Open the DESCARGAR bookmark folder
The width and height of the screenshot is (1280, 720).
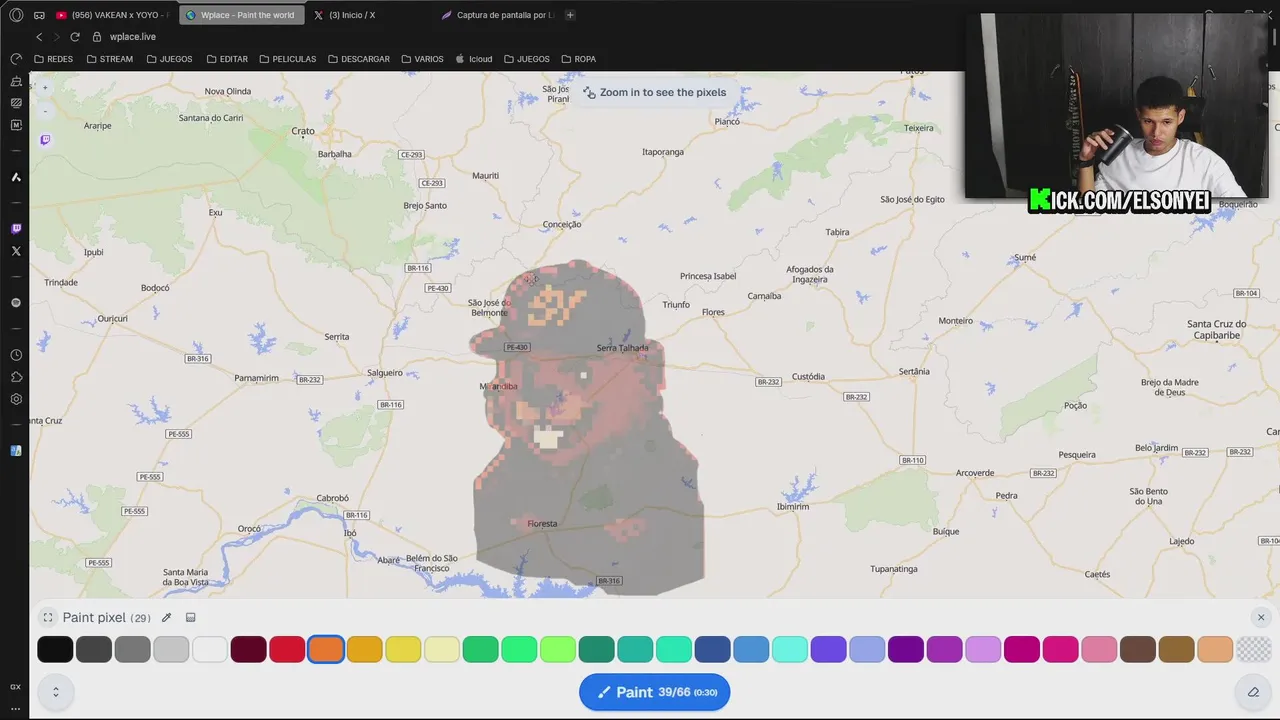pyautogui.click(x=358, y=59)
